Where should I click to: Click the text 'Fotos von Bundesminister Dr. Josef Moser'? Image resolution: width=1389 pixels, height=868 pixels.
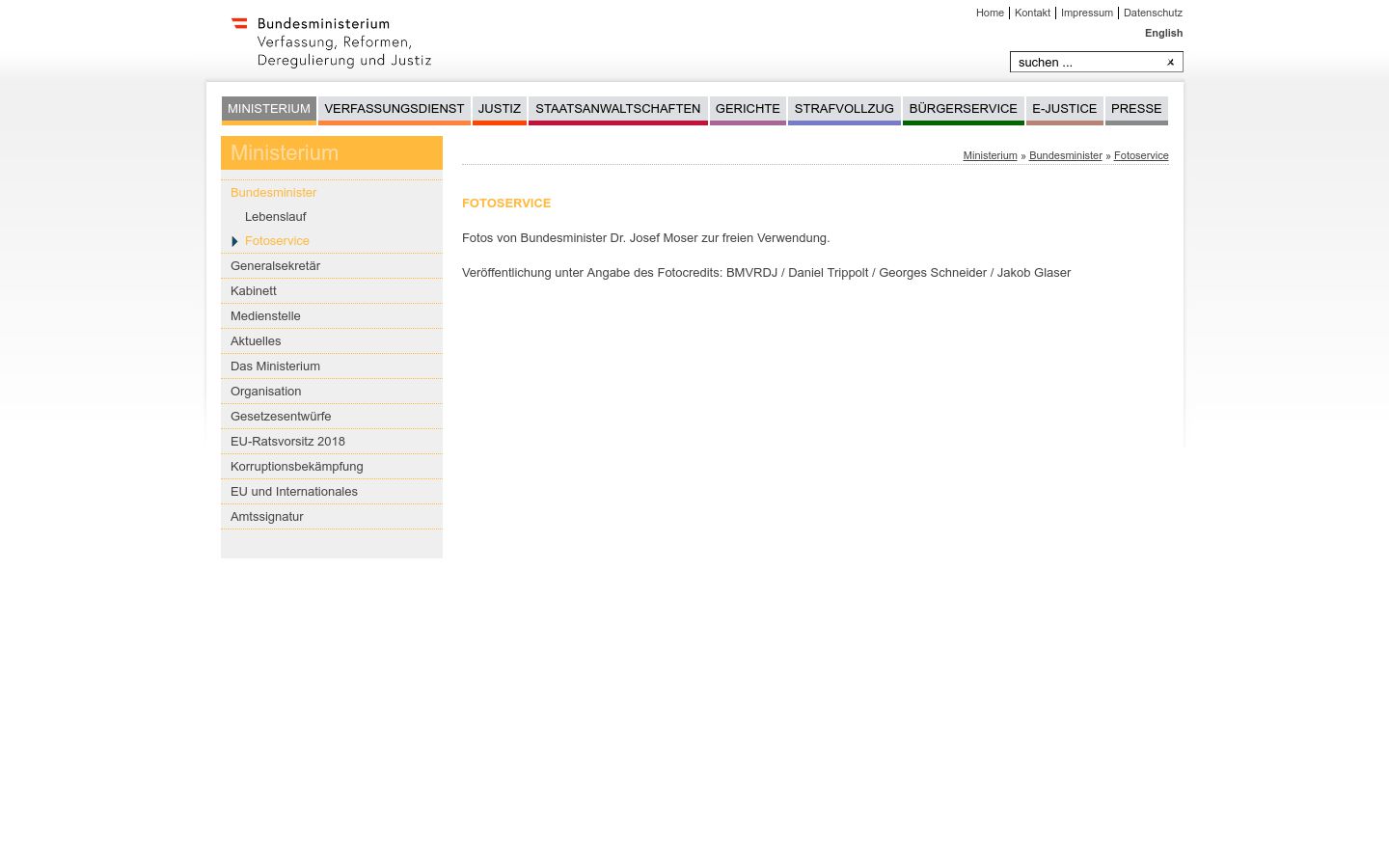tap(580, 238)
